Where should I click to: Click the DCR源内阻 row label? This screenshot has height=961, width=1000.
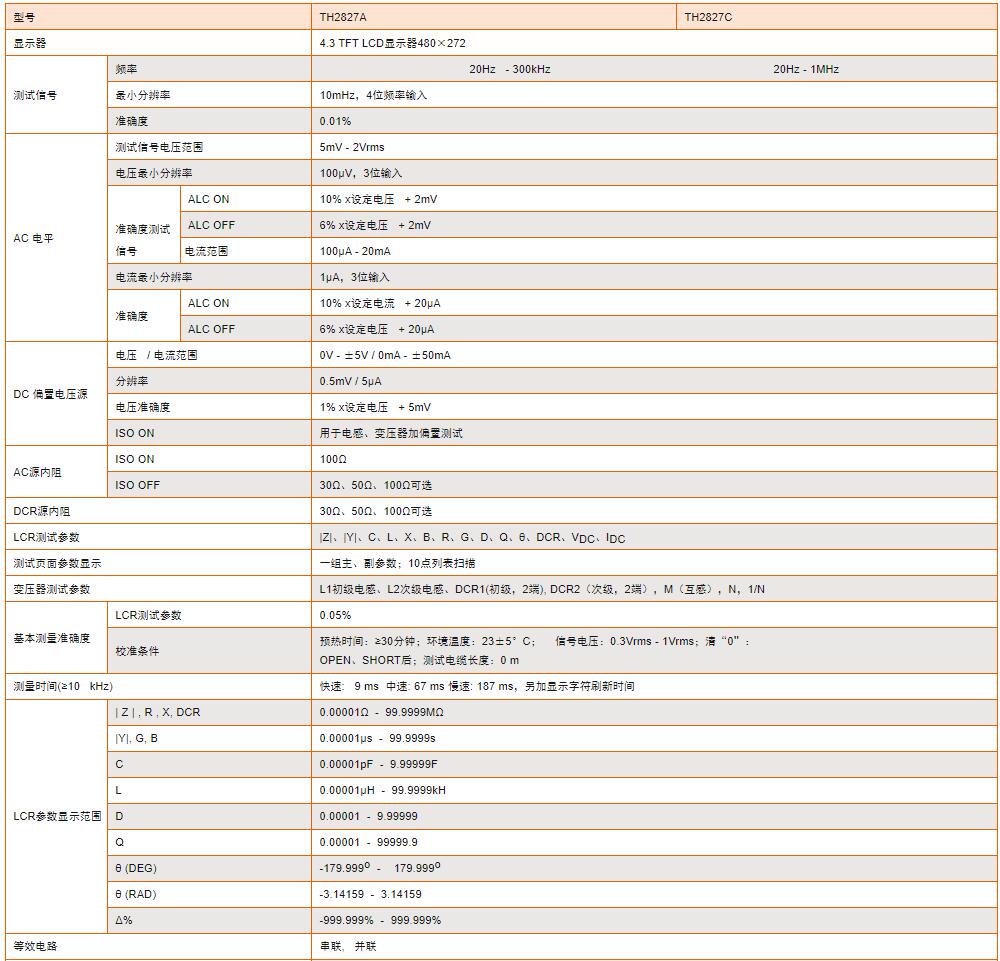pos(41,511)
